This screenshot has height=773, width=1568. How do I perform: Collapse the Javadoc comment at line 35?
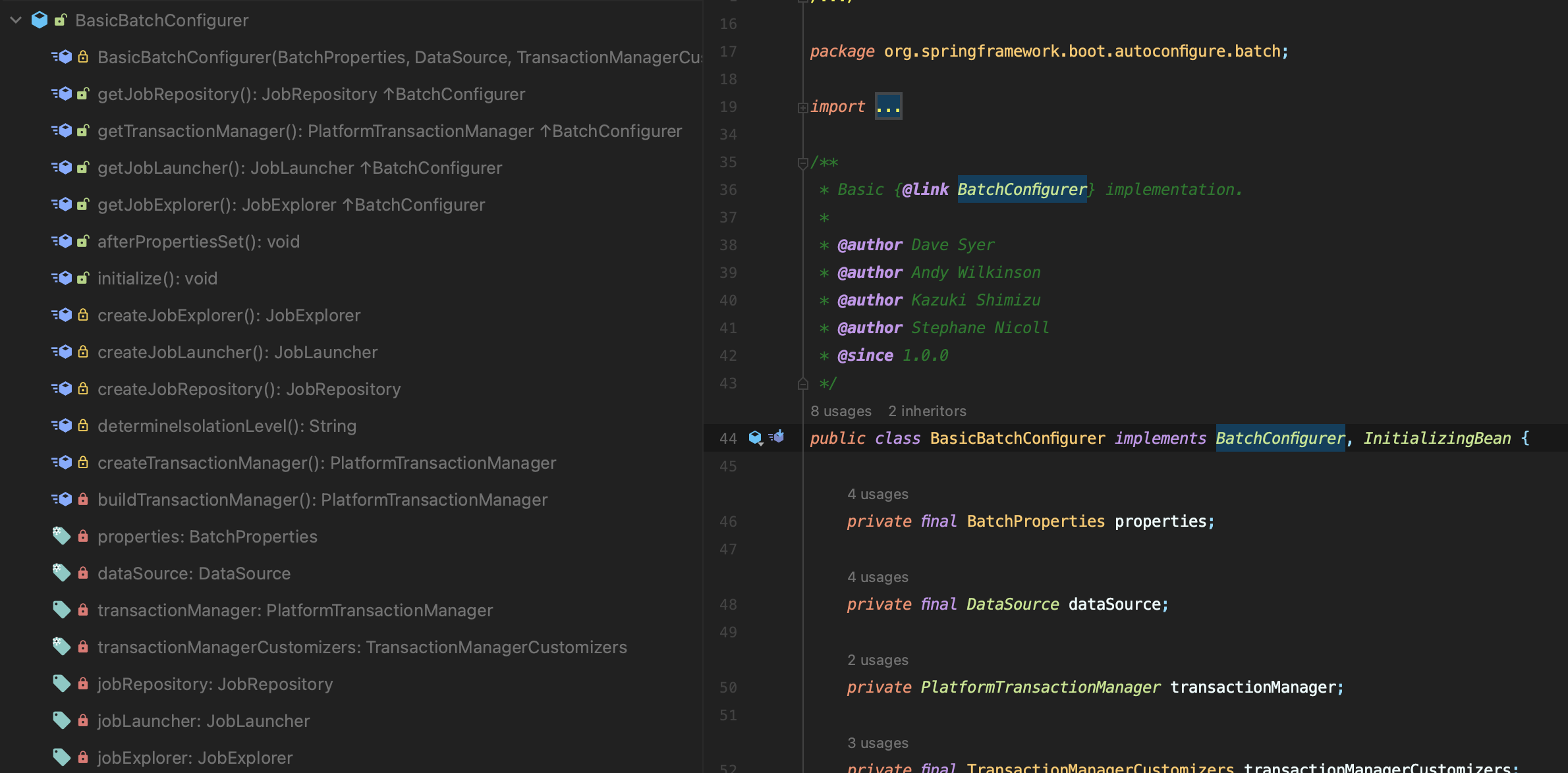802,163
